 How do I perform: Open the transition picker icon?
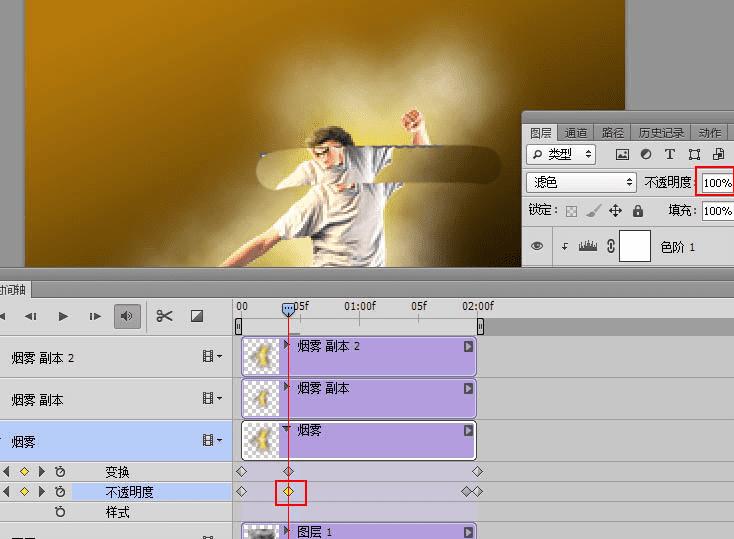(x=197, y=316)
